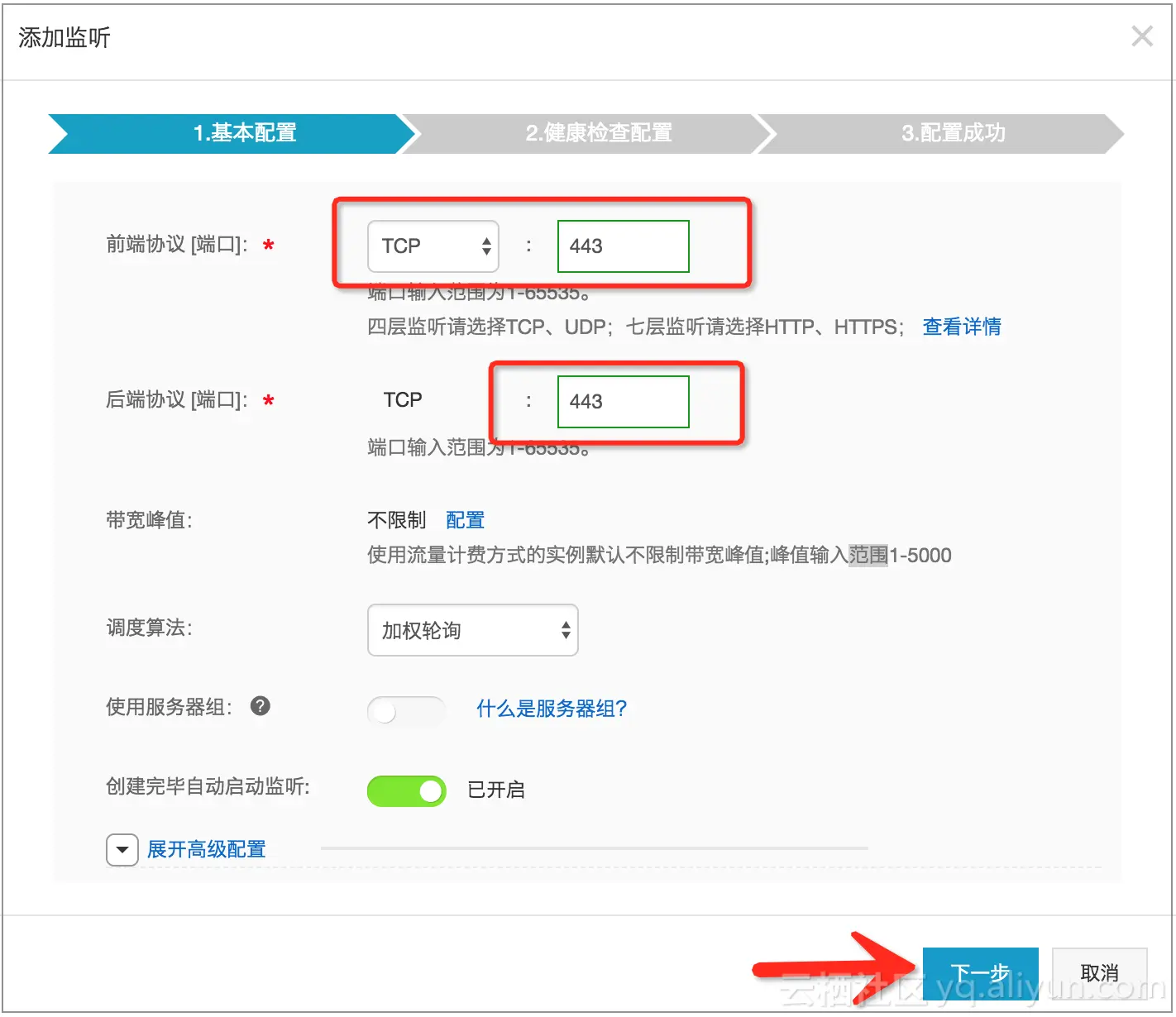Click the collapse arrow icon beside 展开高级配置

[122, 849]
